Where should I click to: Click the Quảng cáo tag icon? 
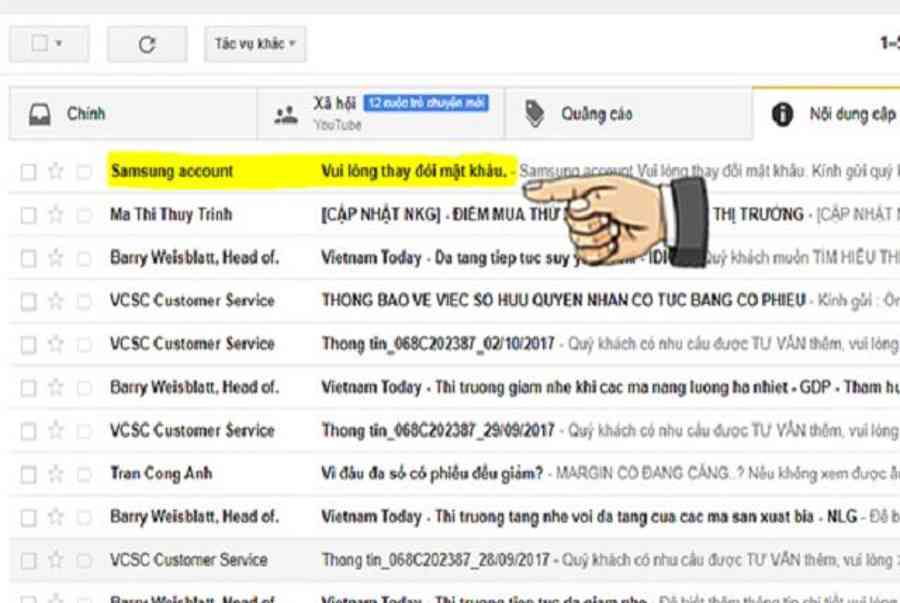(x=535, y=114)
